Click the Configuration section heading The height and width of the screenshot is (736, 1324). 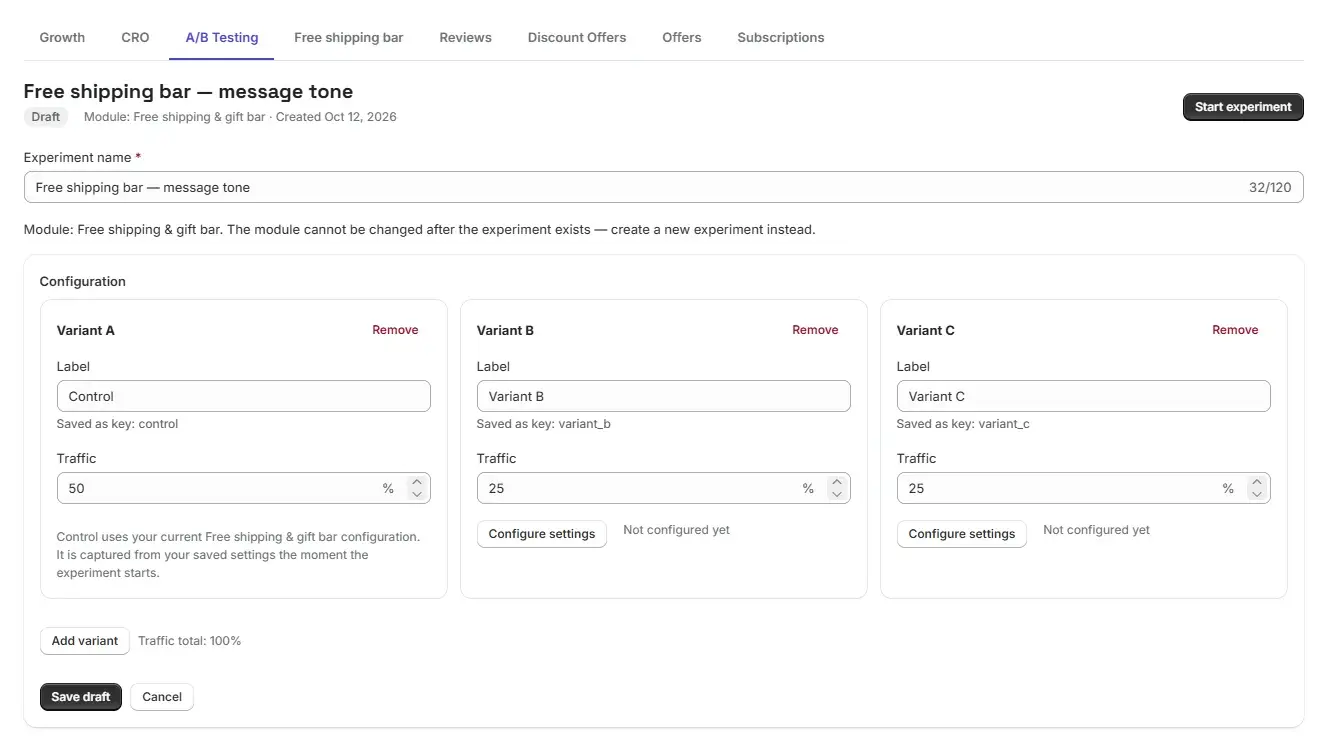(x=83, y=282)
